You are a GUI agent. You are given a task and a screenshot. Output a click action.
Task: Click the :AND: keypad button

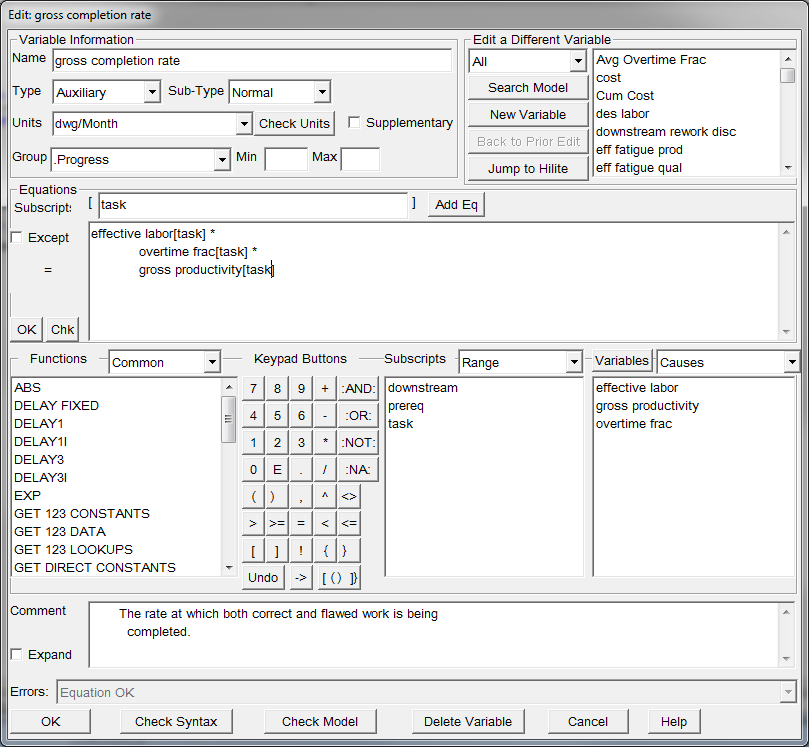point(358,389)
